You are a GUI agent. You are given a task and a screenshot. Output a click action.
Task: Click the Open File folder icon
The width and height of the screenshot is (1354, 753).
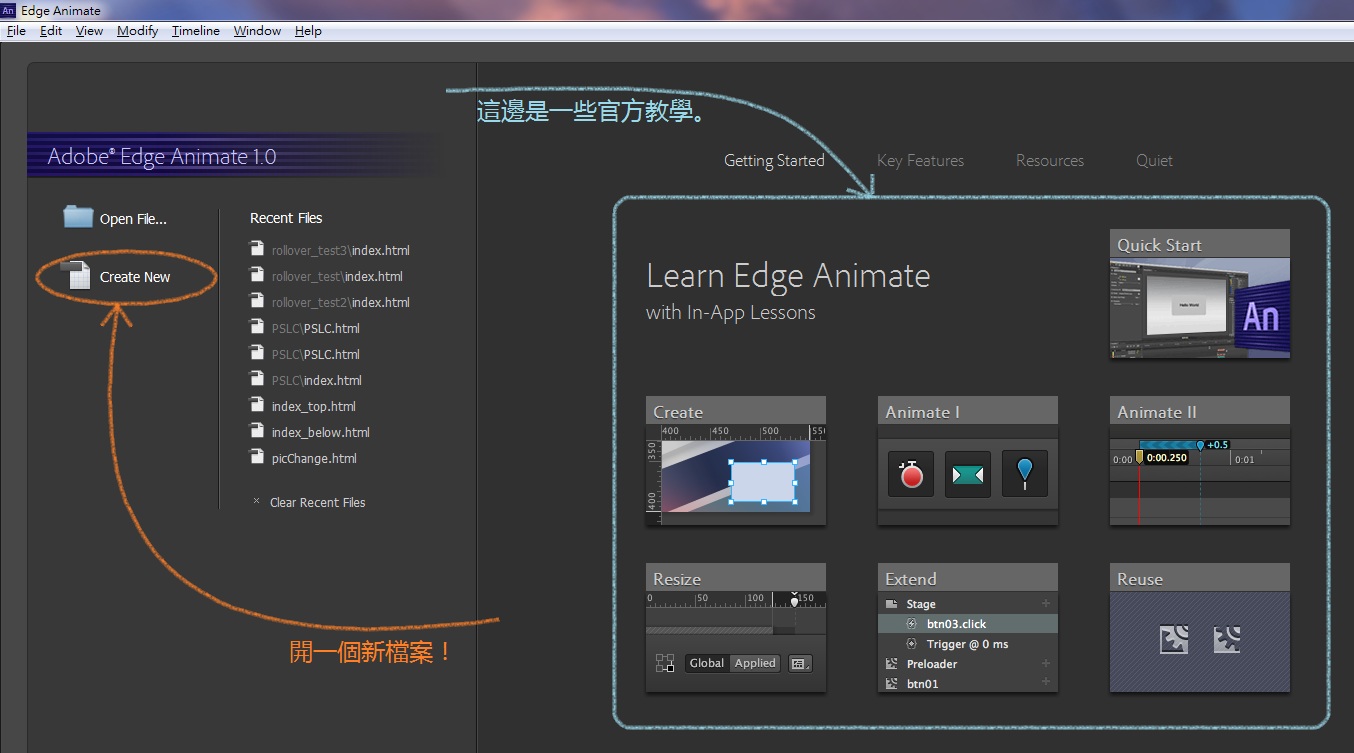tap(77, 217)
